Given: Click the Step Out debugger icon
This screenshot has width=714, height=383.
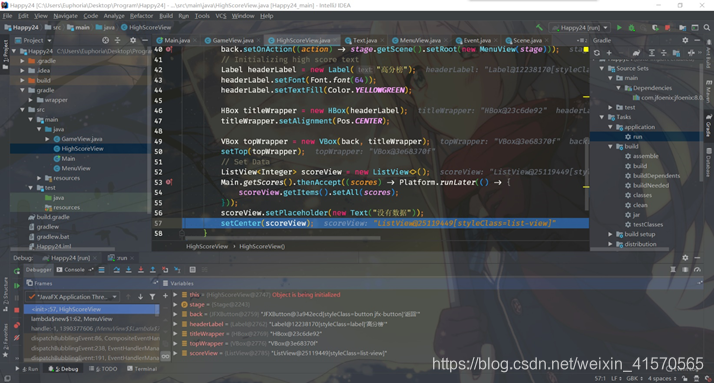Looking at the screenshot, I should [153, 270].
